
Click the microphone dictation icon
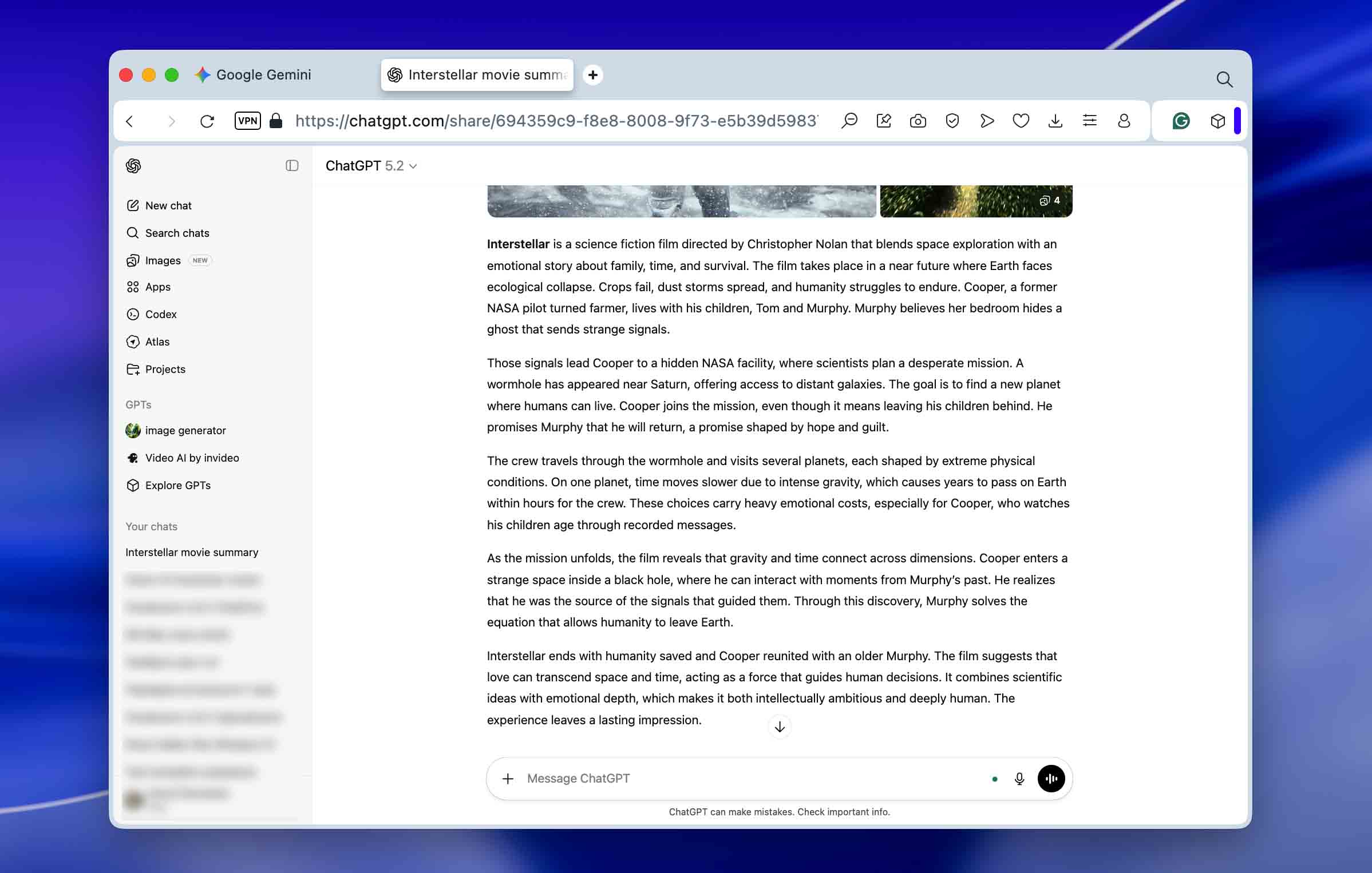click(x=1019, y=779)
